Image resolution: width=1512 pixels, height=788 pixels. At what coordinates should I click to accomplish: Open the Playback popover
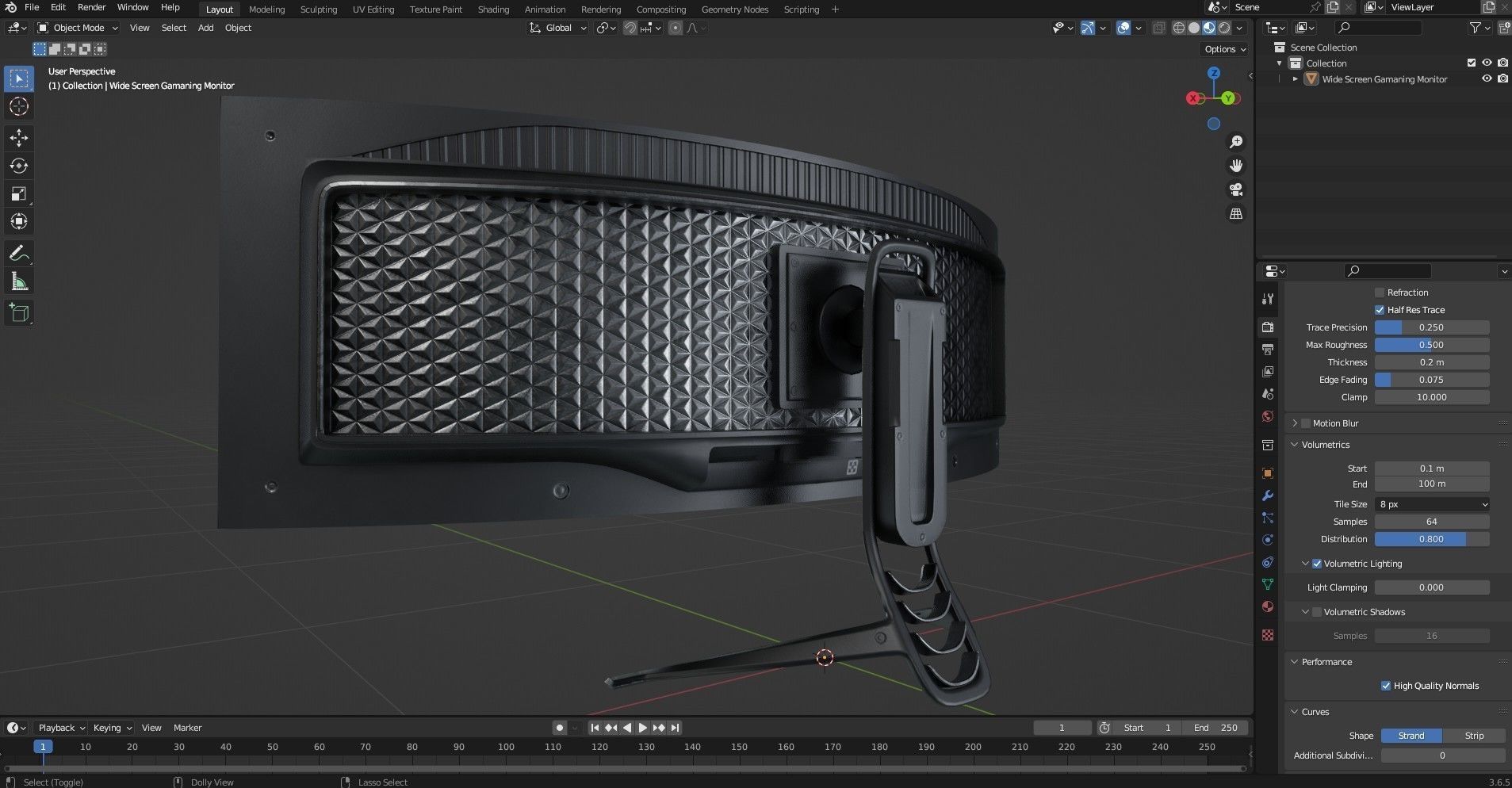[61, 728]
